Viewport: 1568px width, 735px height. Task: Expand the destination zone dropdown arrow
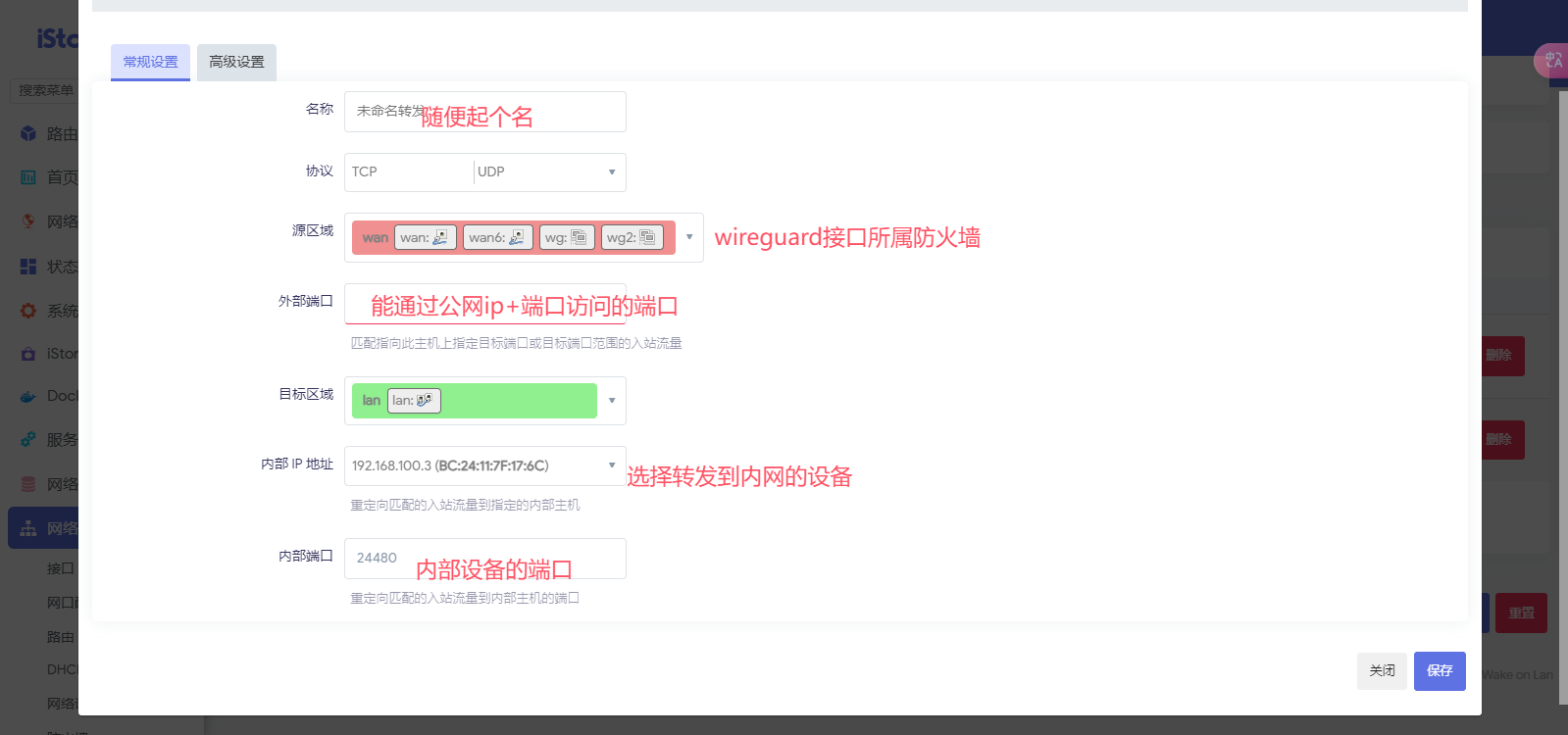[612, 400]
